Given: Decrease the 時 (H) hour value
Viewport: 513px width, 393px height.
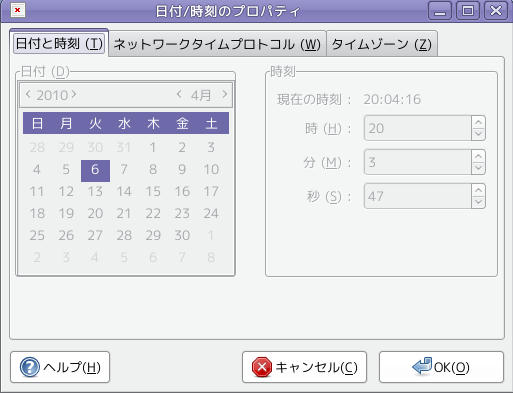Looking at the screenshot, I should click(x=478, y=134).
